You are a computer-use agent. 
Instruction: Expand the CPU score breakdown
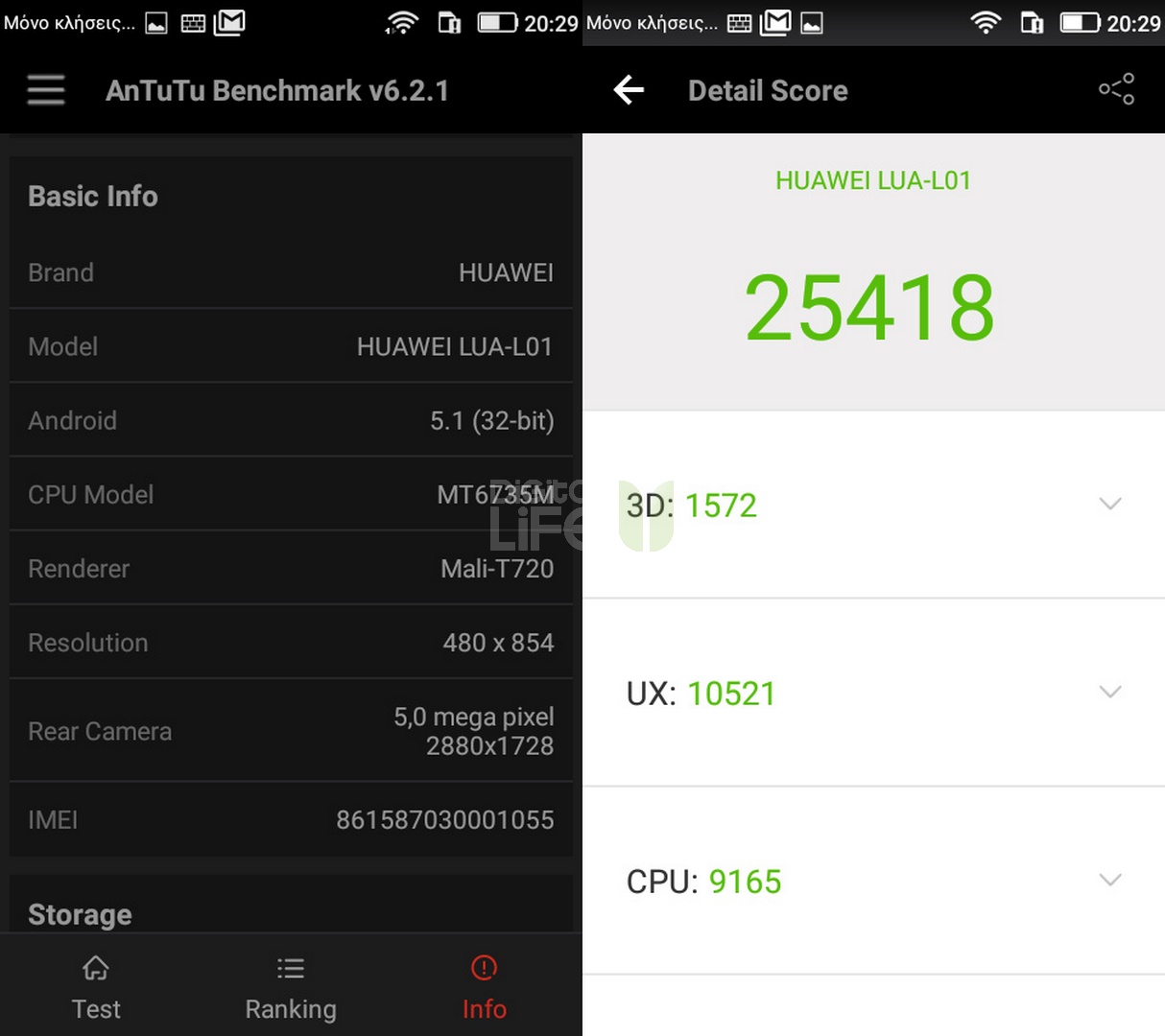tap(1110, 880)
